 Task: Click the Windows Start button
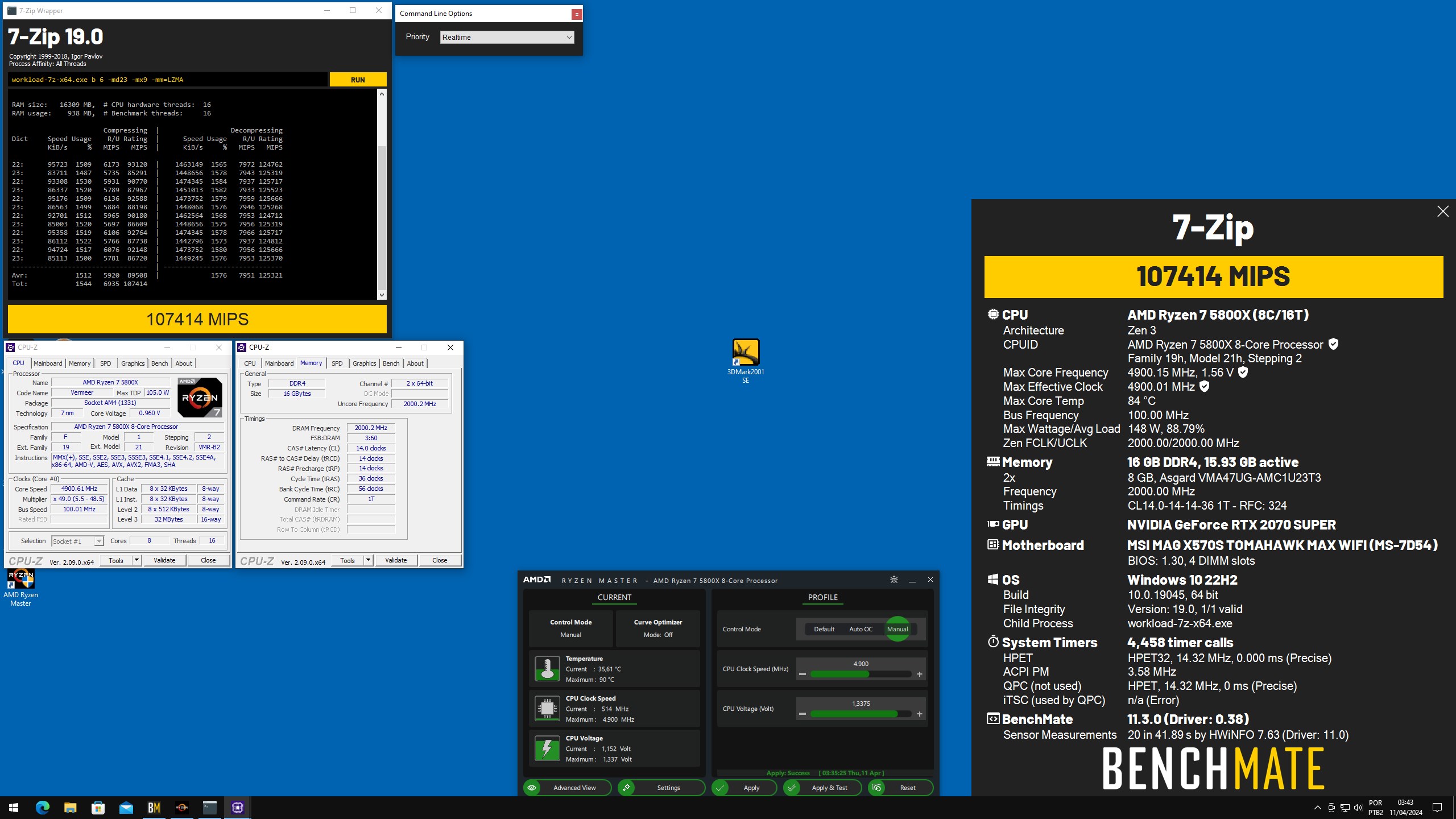pyautogui.click(x=14, y=807)
